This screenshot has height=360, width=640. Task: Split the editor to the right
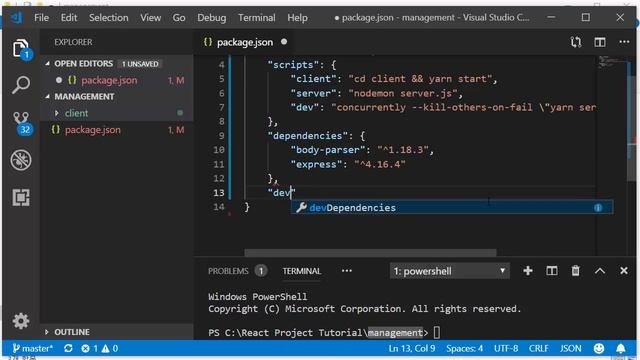[x=600, y=42]
